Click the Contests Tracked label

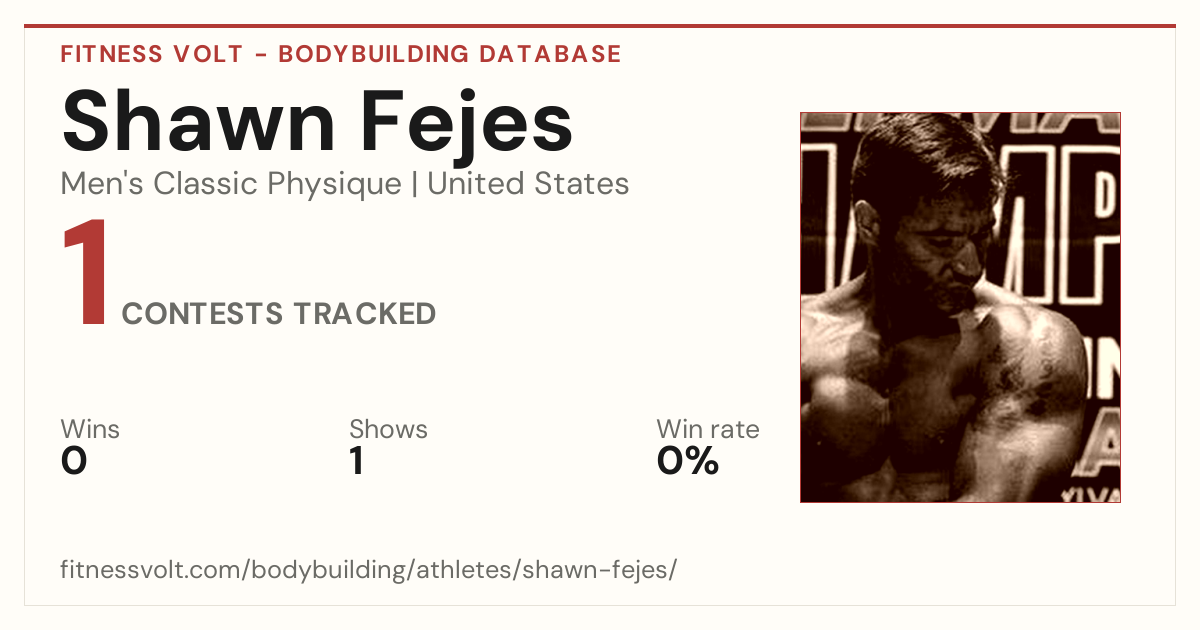pos(279,314)
